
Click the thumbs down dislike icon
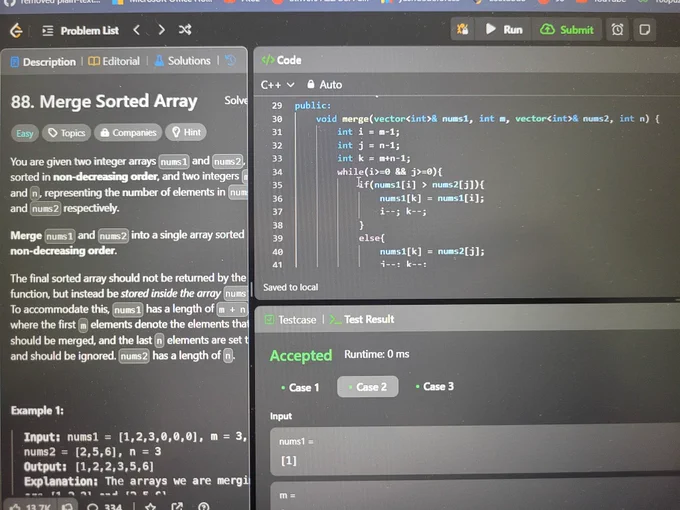(67, 507)
